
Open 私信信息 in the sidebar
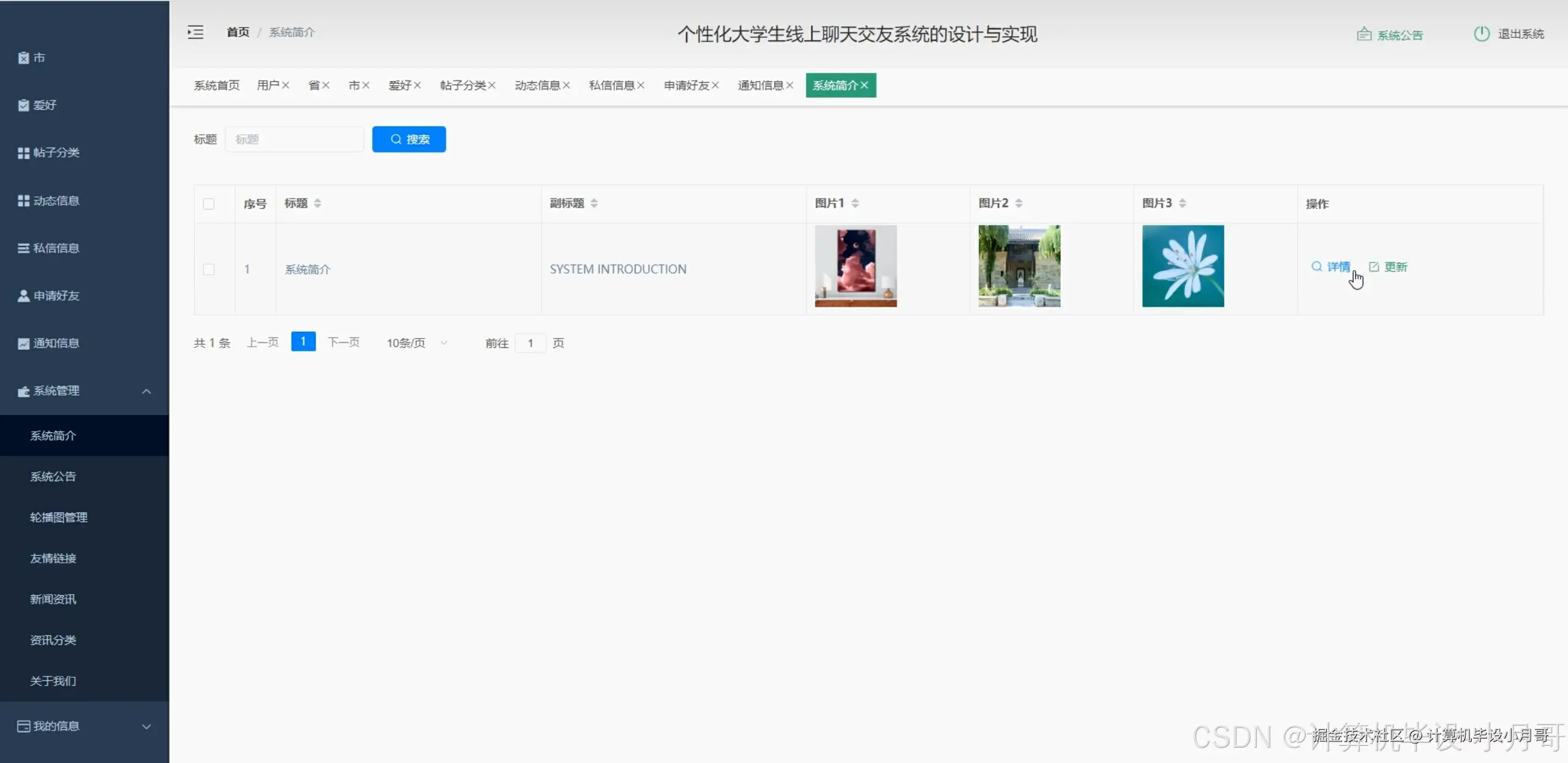[55, 248]
